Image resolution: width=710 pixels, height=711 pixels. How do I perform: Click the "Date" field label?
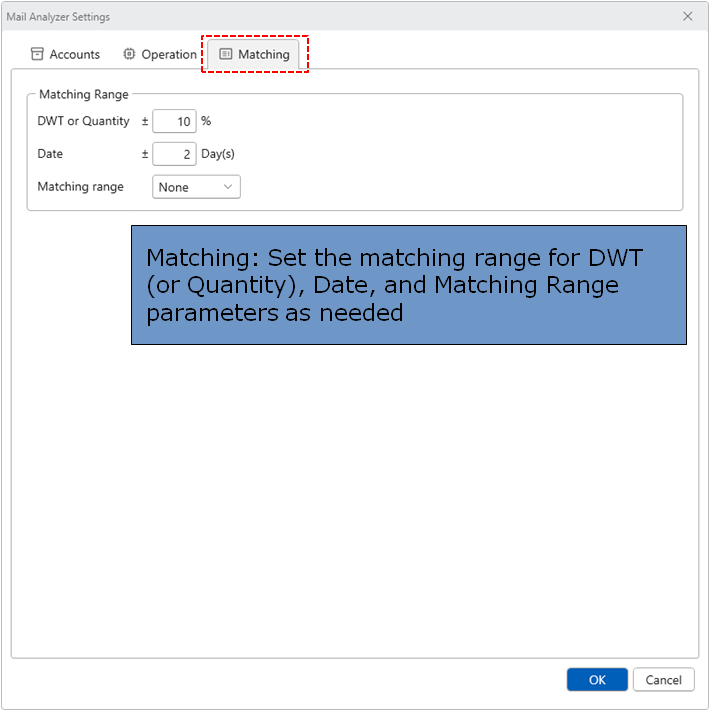50,154
